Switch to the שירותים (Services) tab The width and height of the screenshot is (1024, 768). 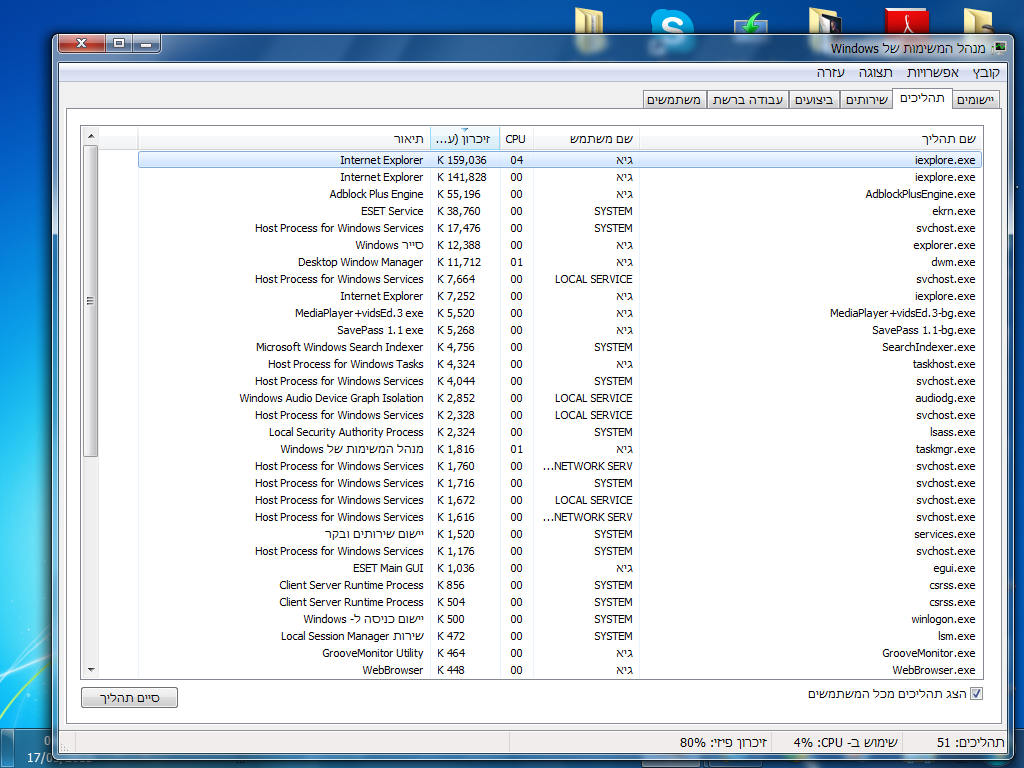click(866, 100)
